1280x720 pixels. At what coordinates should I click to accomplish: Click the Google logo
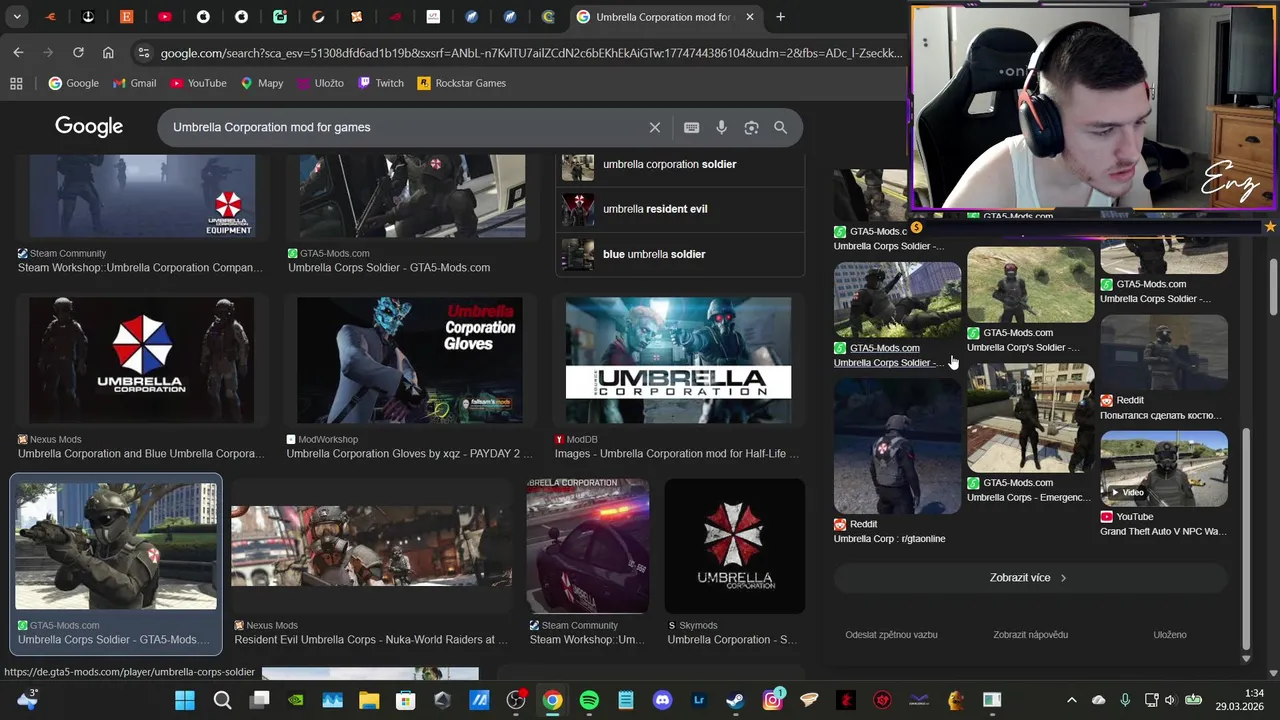point(89,127)
